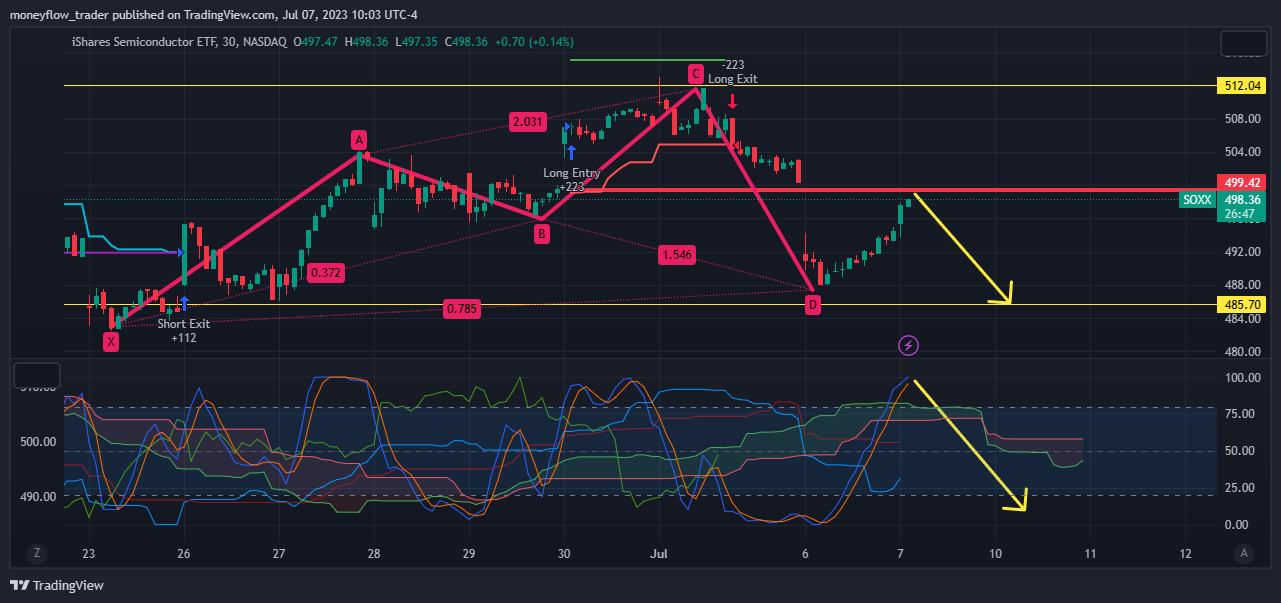1281x603 pixels.
Task: Click the blue up arrow Short Exit marker
Action: click(x=184, y=303)
